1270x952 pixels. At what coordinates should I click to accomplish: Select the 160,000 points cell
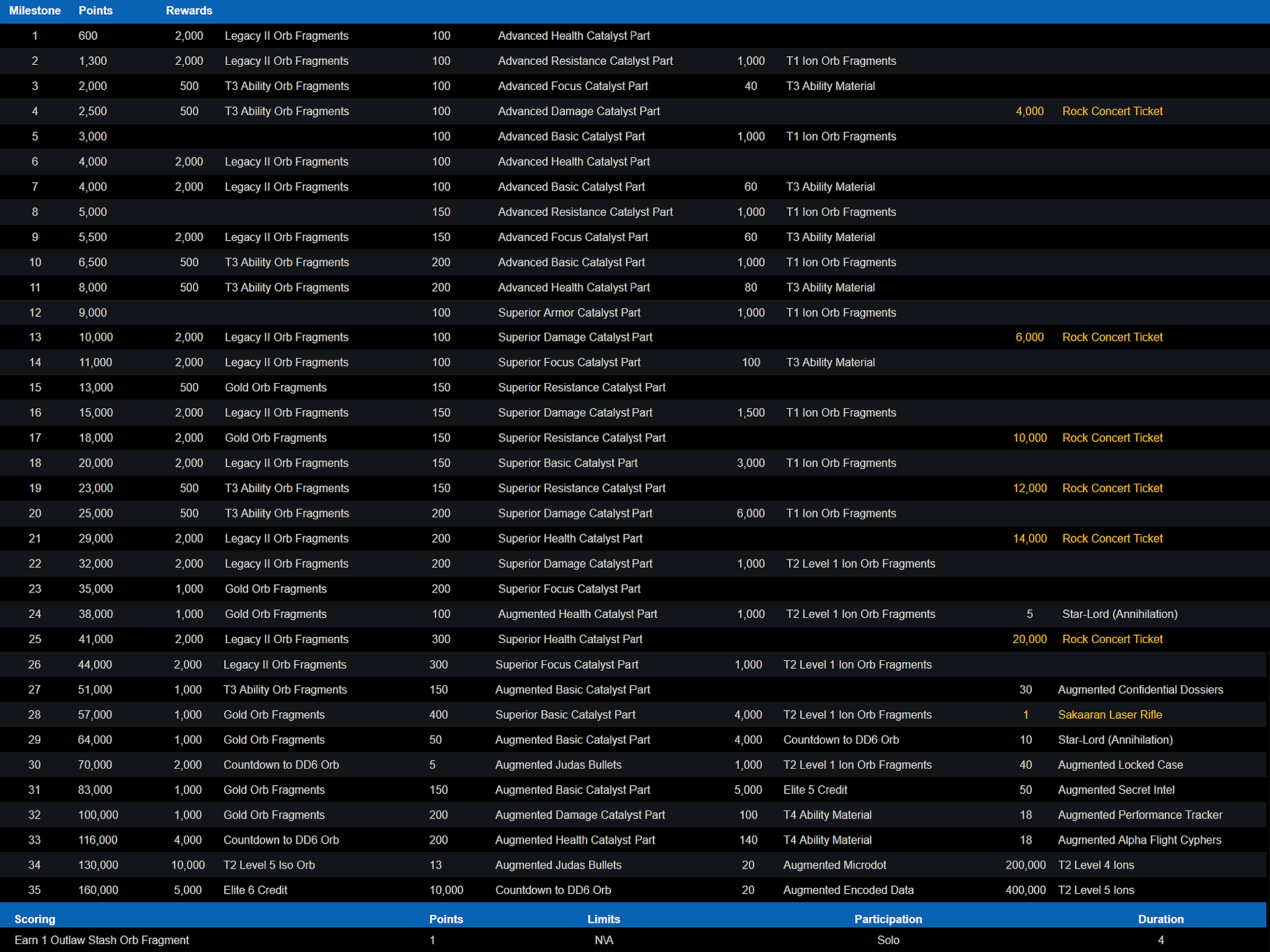pos(98,890)
